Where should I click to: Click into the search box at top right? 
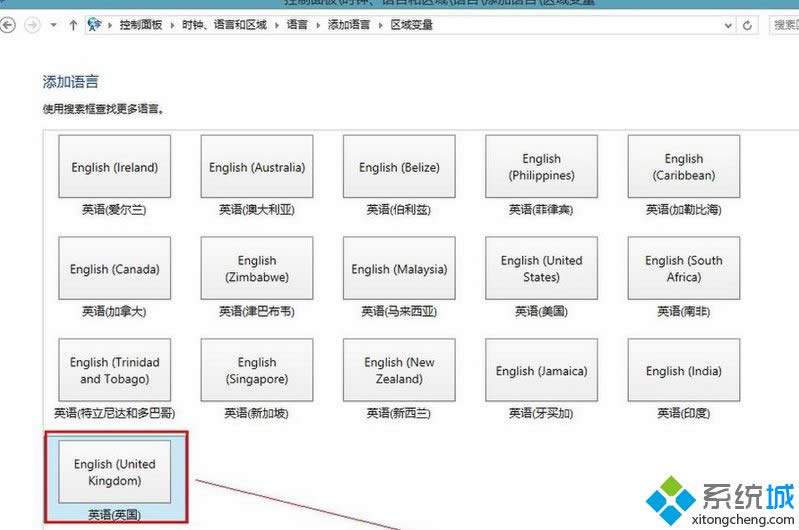[x=783, y=25]
